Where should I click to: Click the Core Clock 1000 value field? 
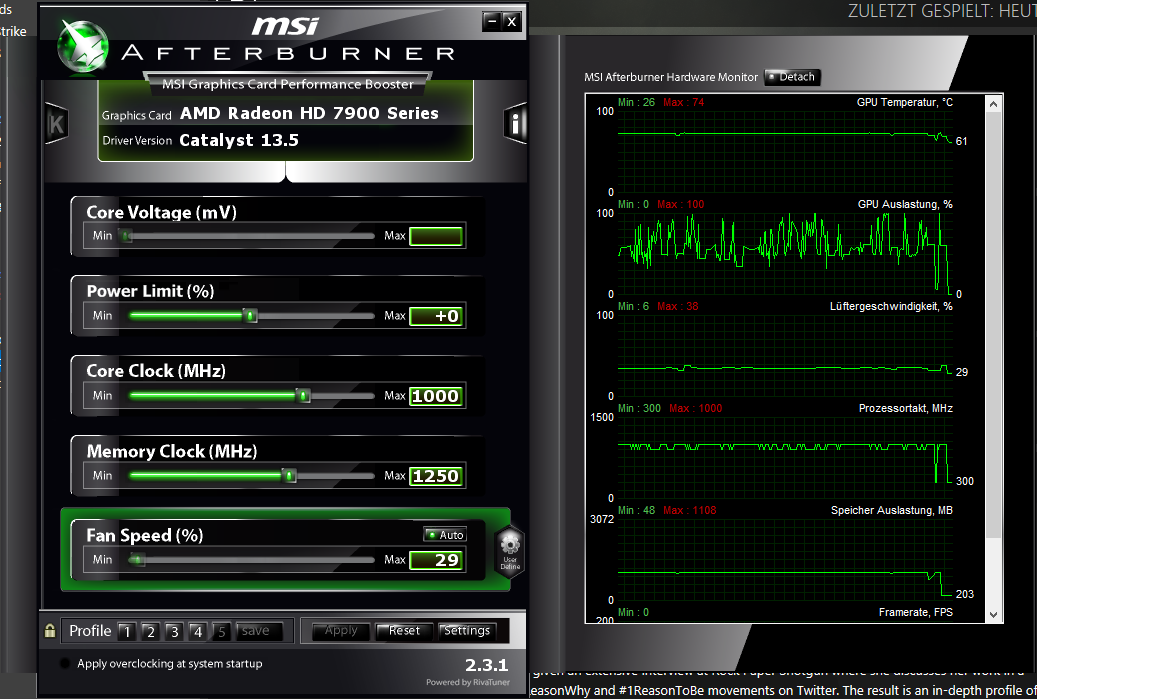click(x=436, y=396)
